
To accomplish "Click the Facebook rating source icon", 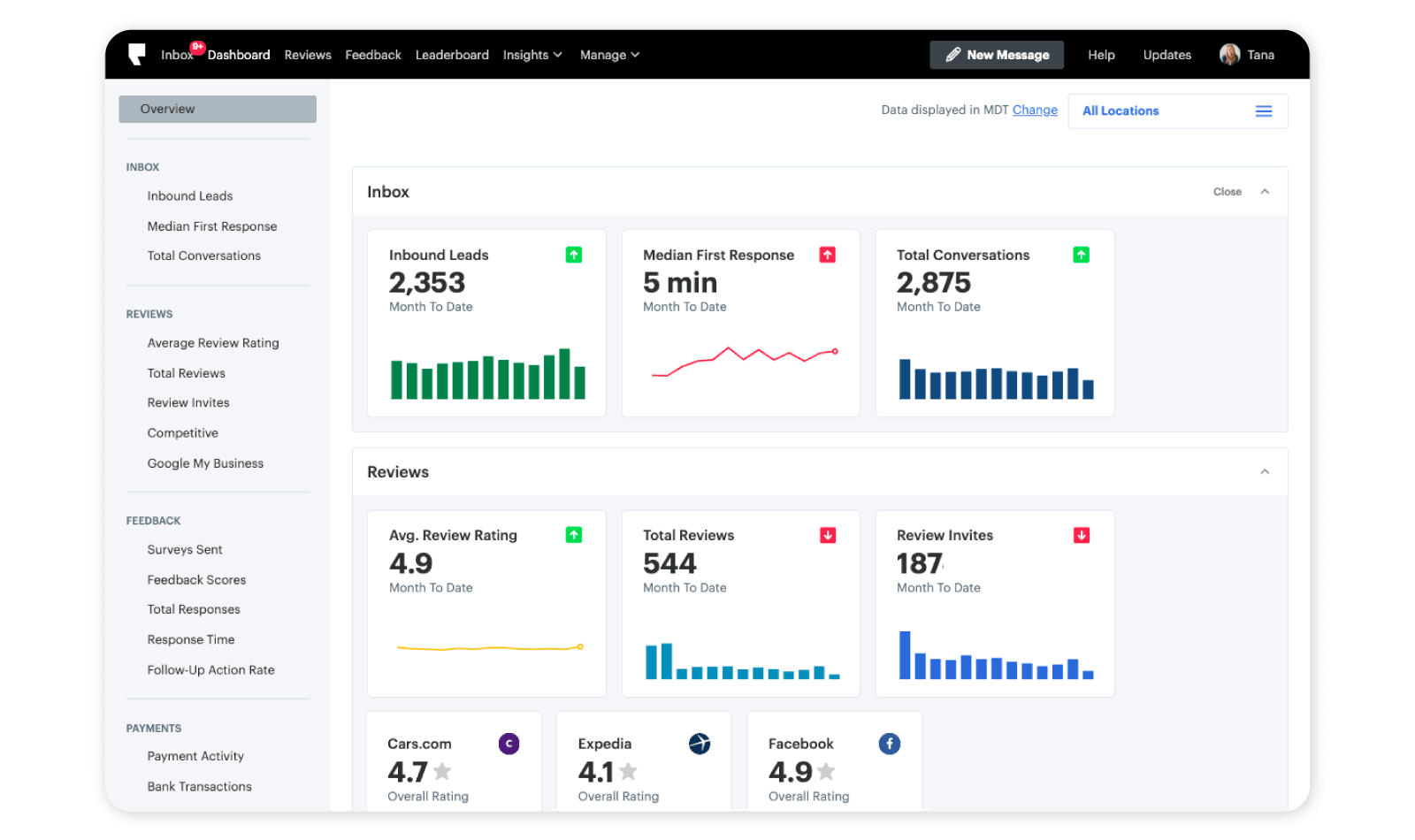I will pos(889,744).
